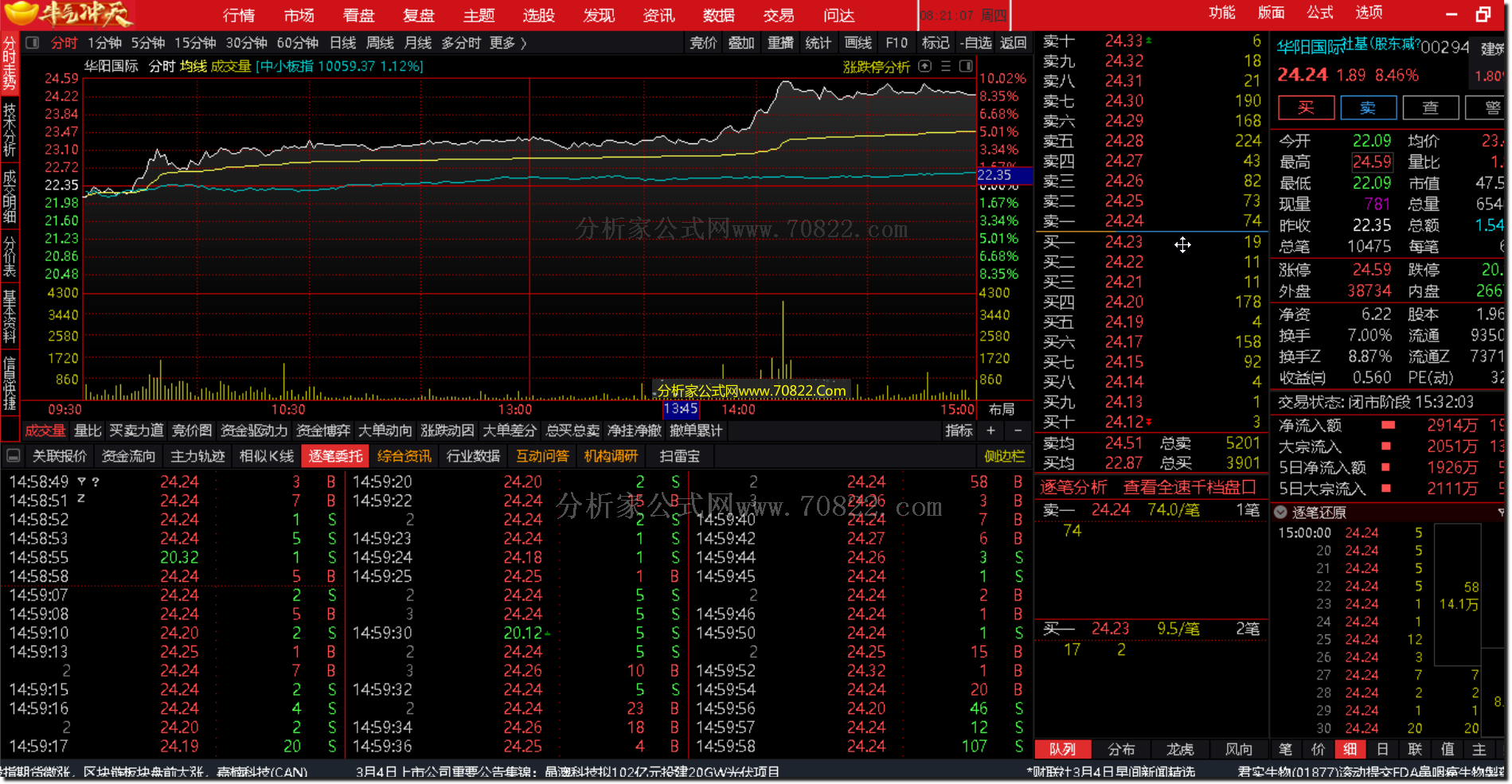Click the 13:45 time marker on axis
Viewport: 1512px width, 784px height.
click(681, 409)
